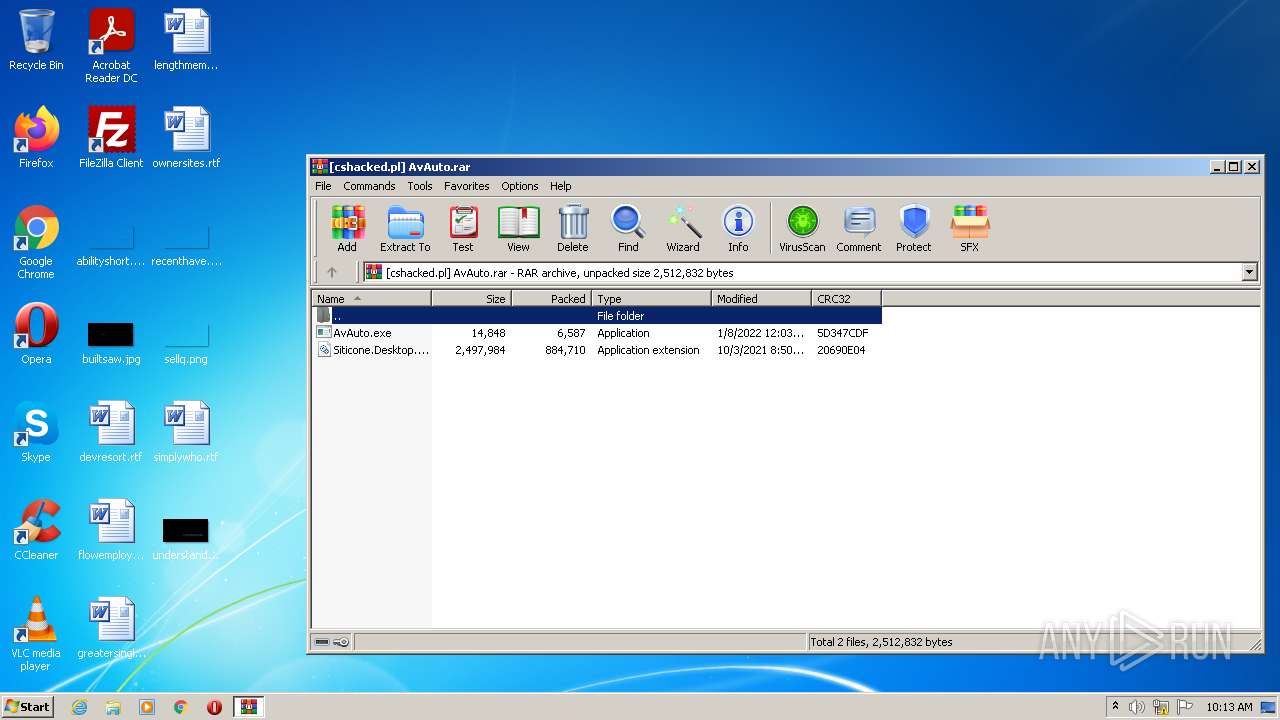The image size is (1280, 720).
Task: Run the Test archive tool
Action: [x=462, y=229]
